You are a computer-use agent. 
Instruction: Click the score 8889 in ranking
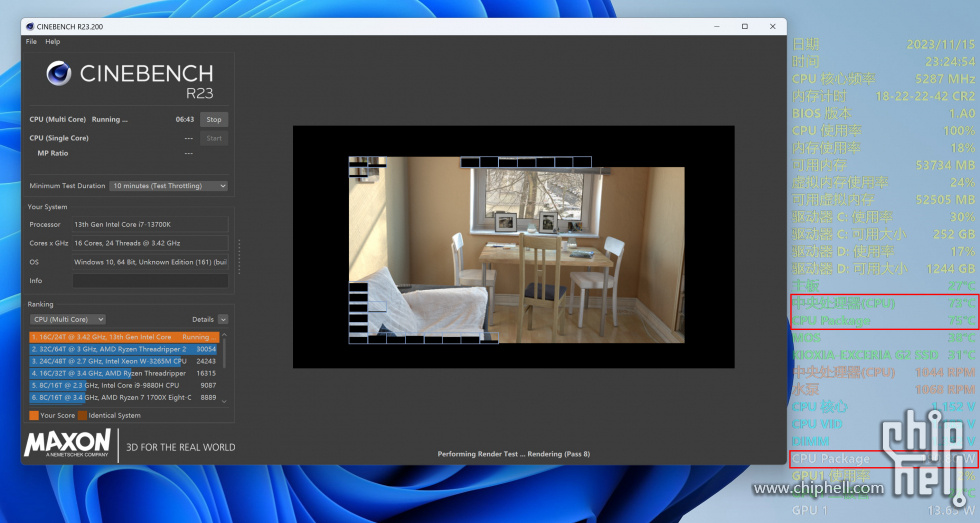point(208,397)
